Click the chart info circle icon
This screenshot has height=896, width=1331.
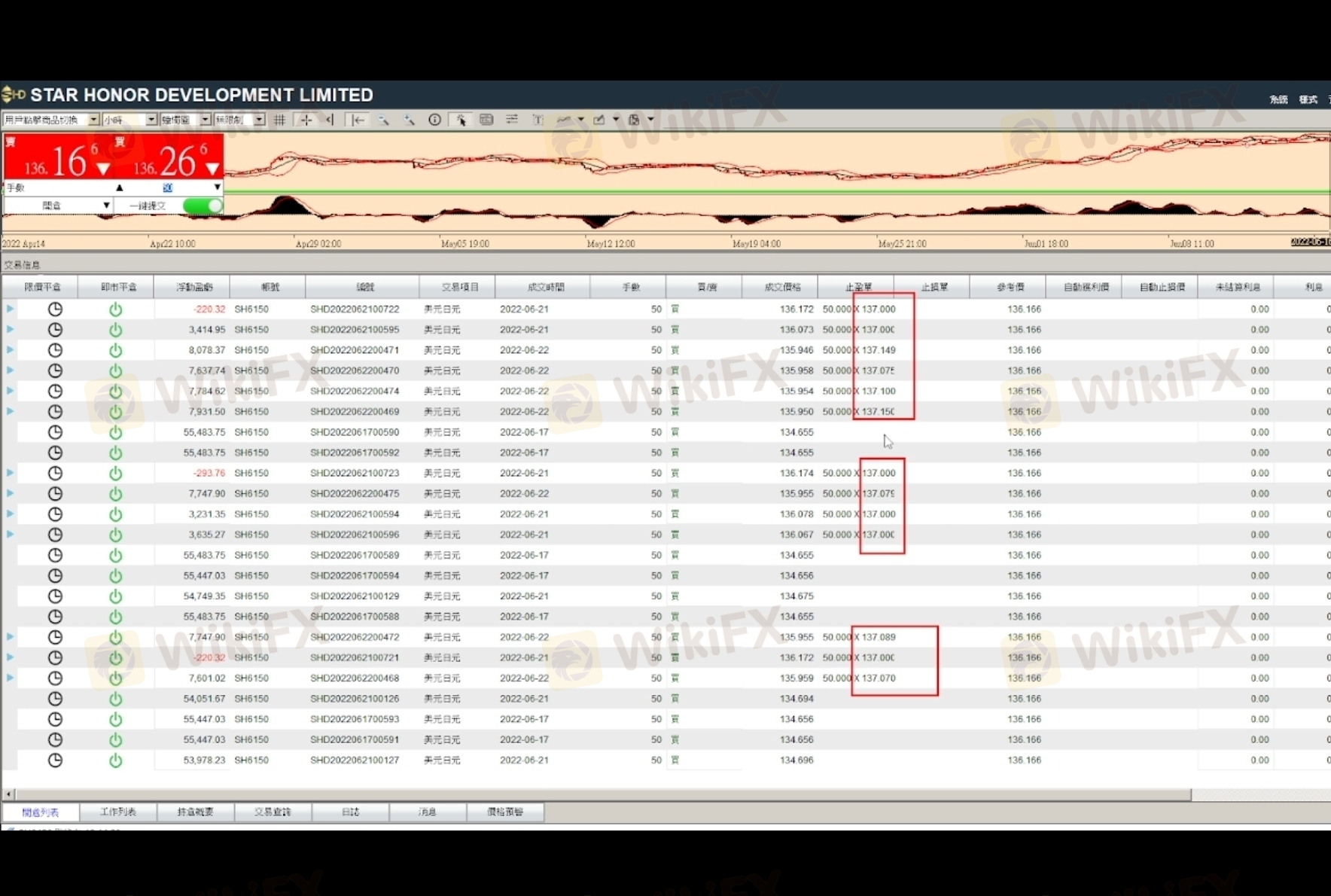tap(434, 120)
